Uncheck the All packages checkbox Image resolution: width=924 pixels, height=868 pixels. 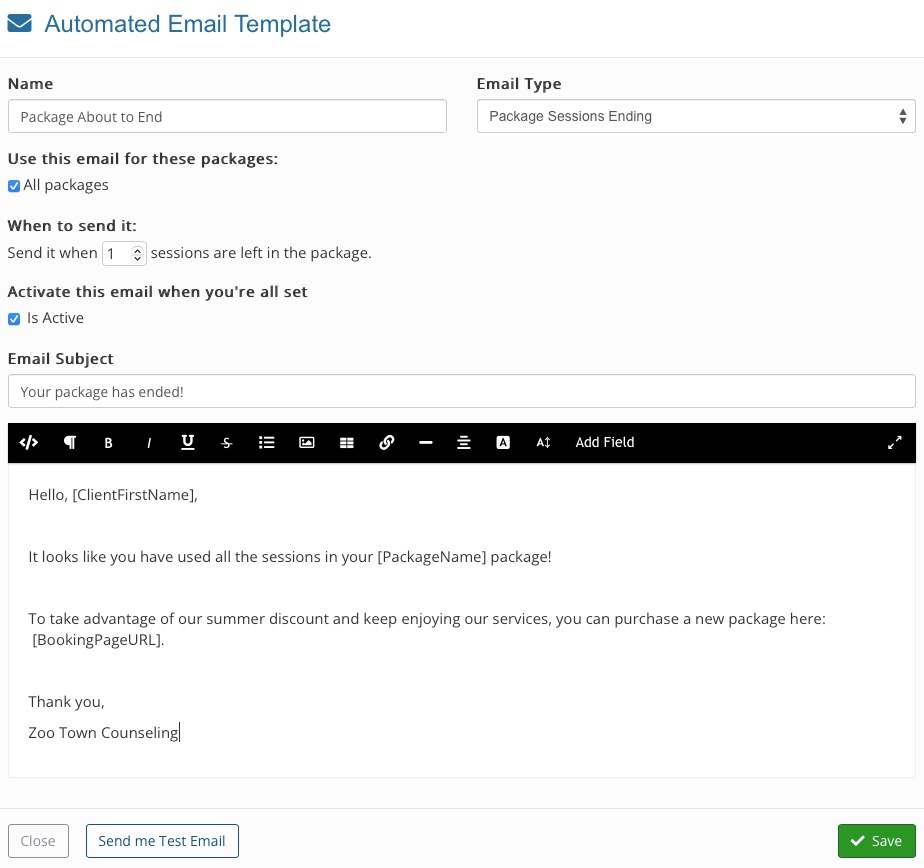(x=14, y=186)
